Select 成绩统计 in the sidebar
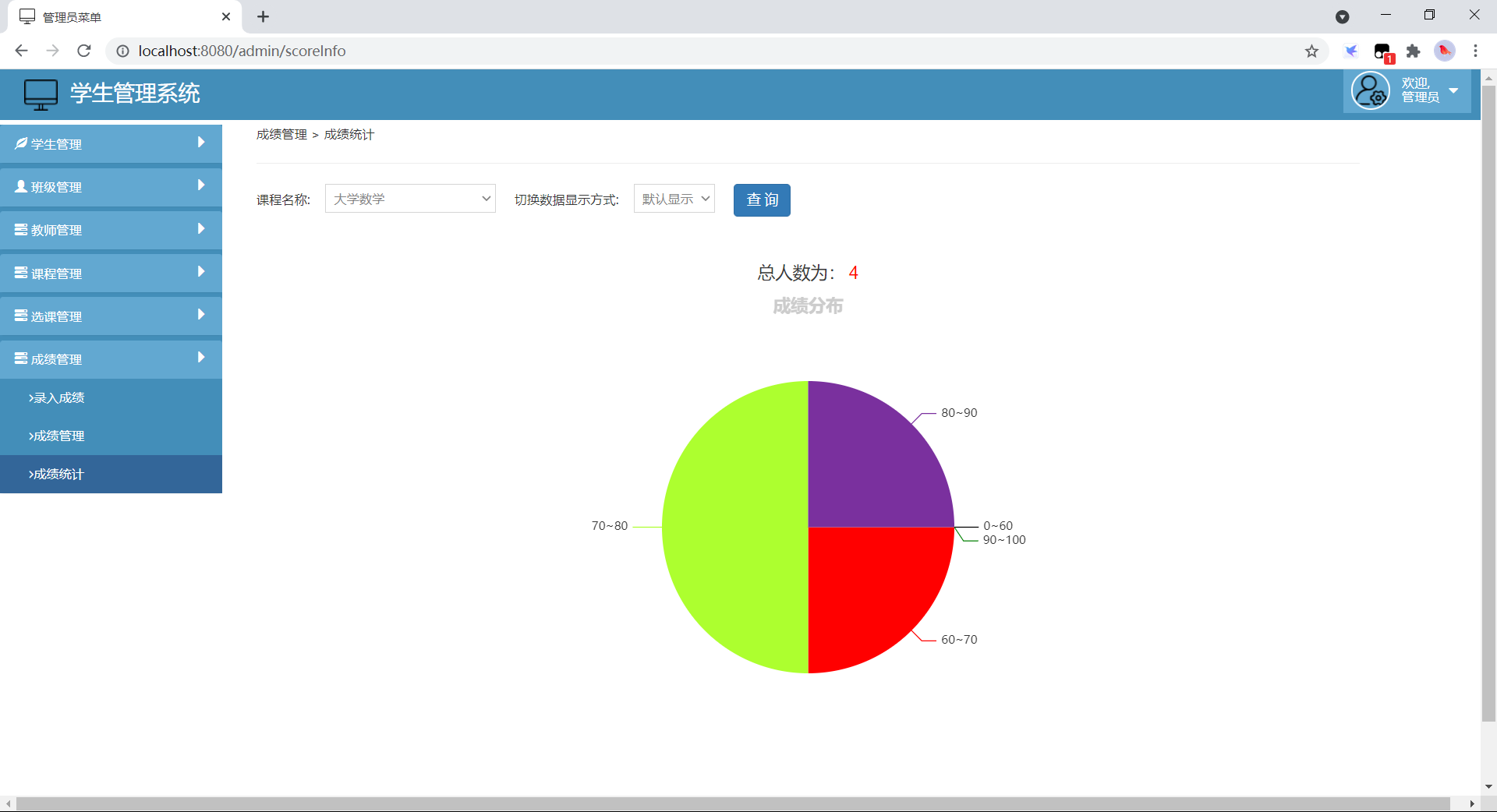This screenshot has height=812, width=1497. pyautogui.click(x=57, y=474)
